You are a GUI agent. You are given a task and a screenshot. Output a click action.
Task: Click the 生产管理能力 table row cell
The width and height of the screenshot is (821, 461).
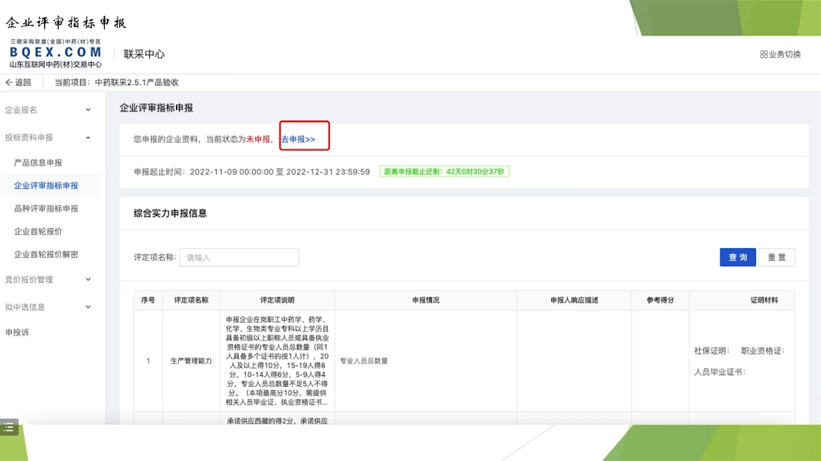(x=191, y=361)
